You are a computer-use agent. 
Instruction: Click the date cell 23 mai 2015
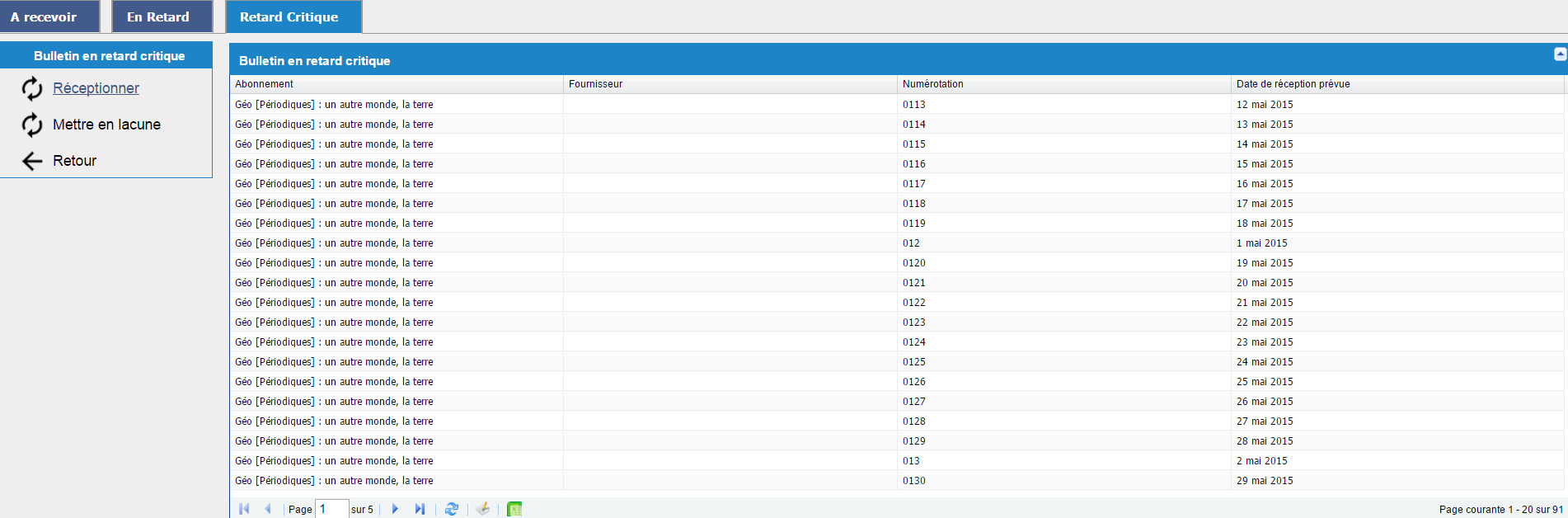(1398, 342)
